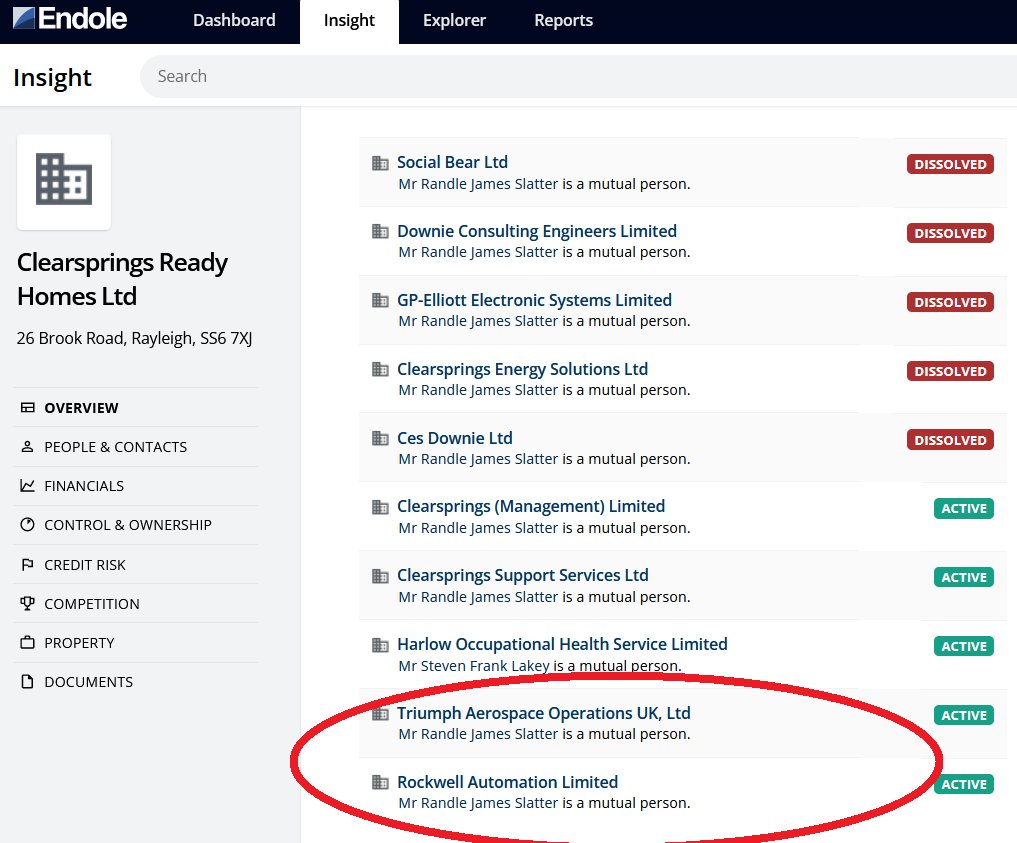Click building icon beside GP-Elliott Electronic Systems

tap(380, 300)
